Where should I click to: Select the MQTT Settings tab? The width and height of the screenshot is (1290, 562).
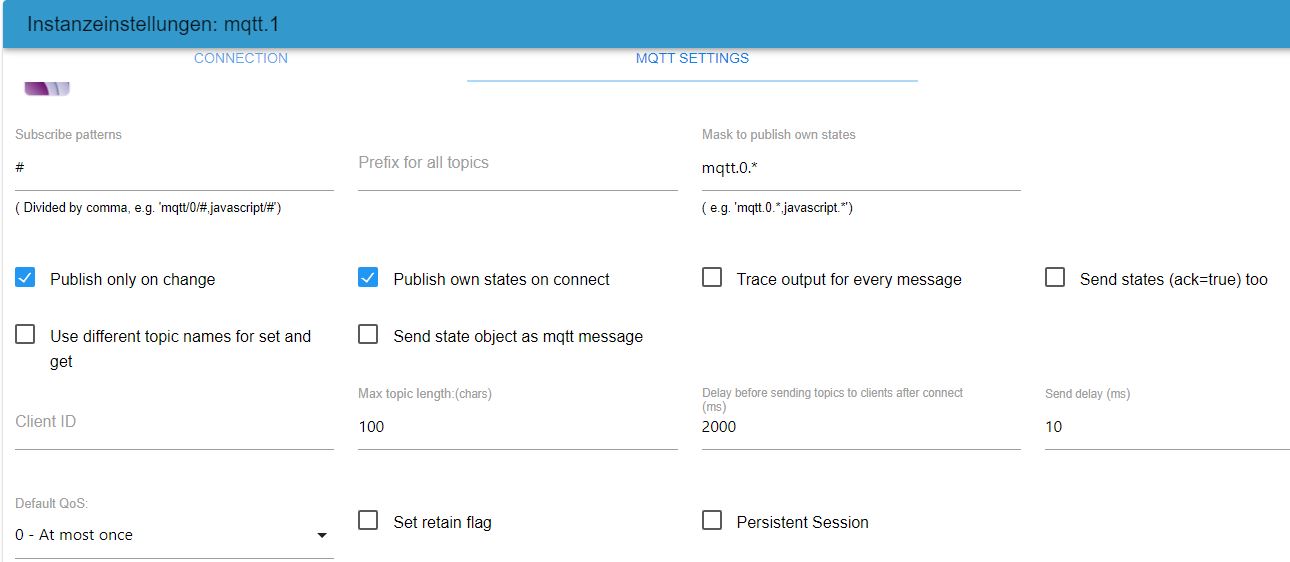[692, 58]
